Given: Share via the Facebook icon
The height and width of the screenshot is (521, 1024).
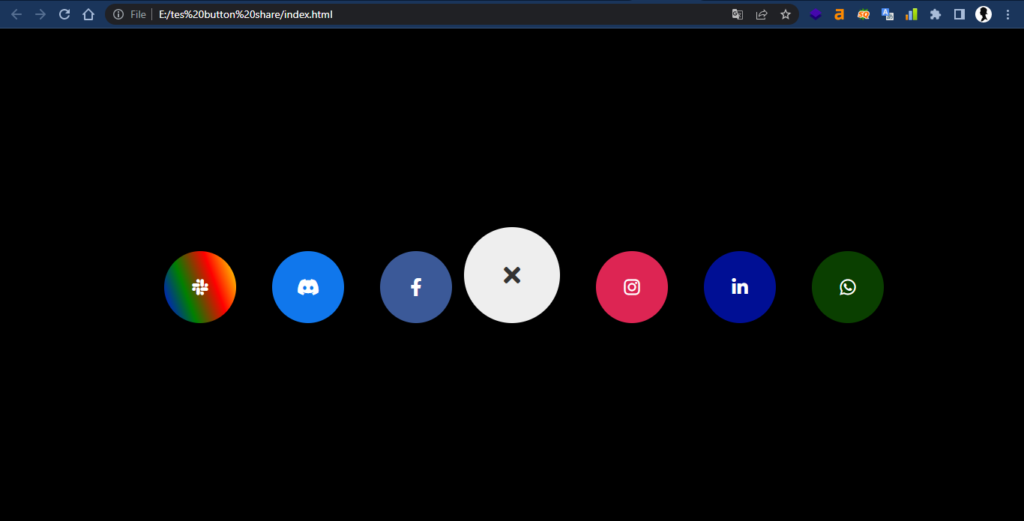Looking at the screenshot, I should point(416,287).
